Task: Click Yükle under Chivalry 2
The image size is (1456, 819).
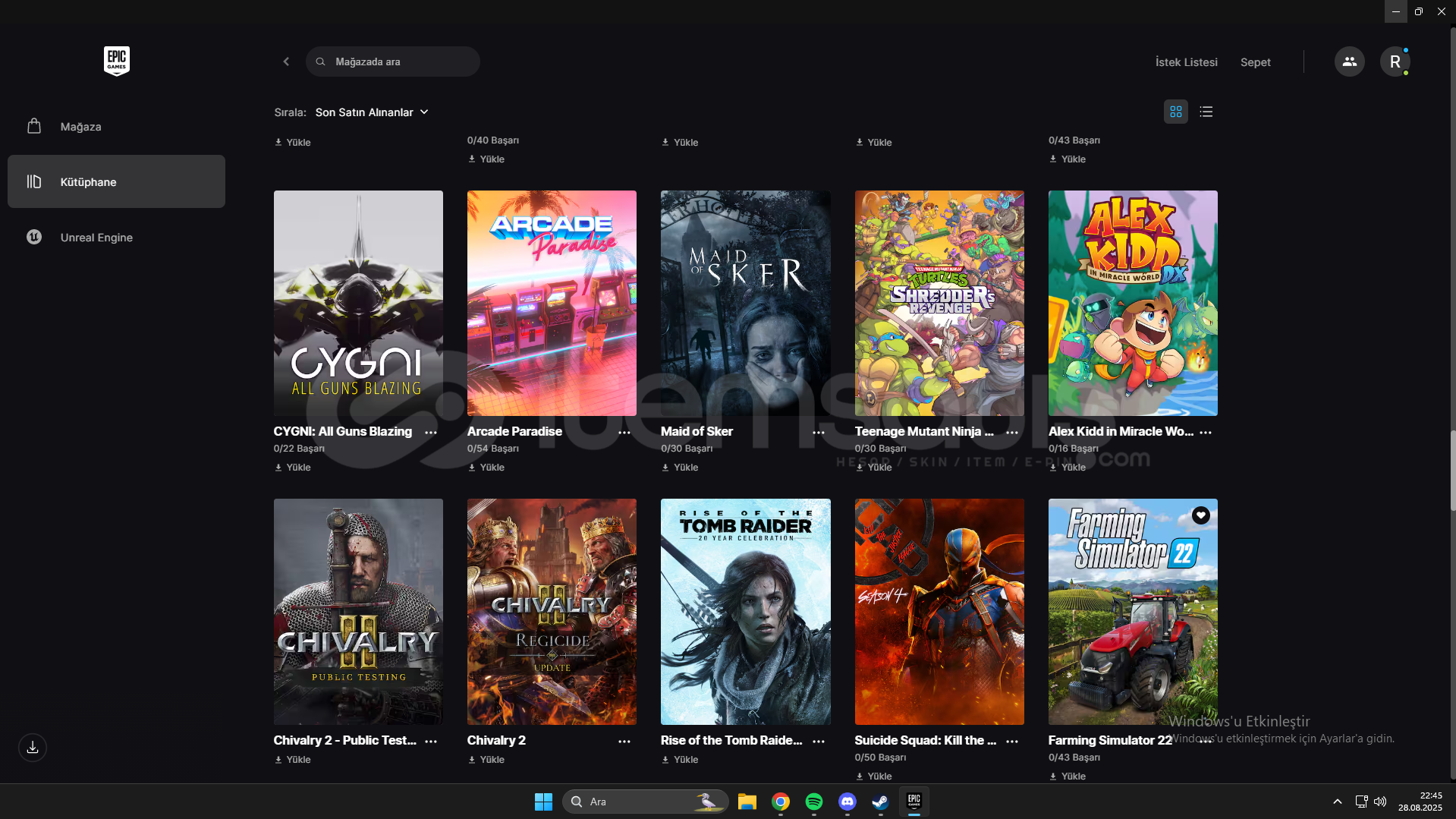Action: 486,760
